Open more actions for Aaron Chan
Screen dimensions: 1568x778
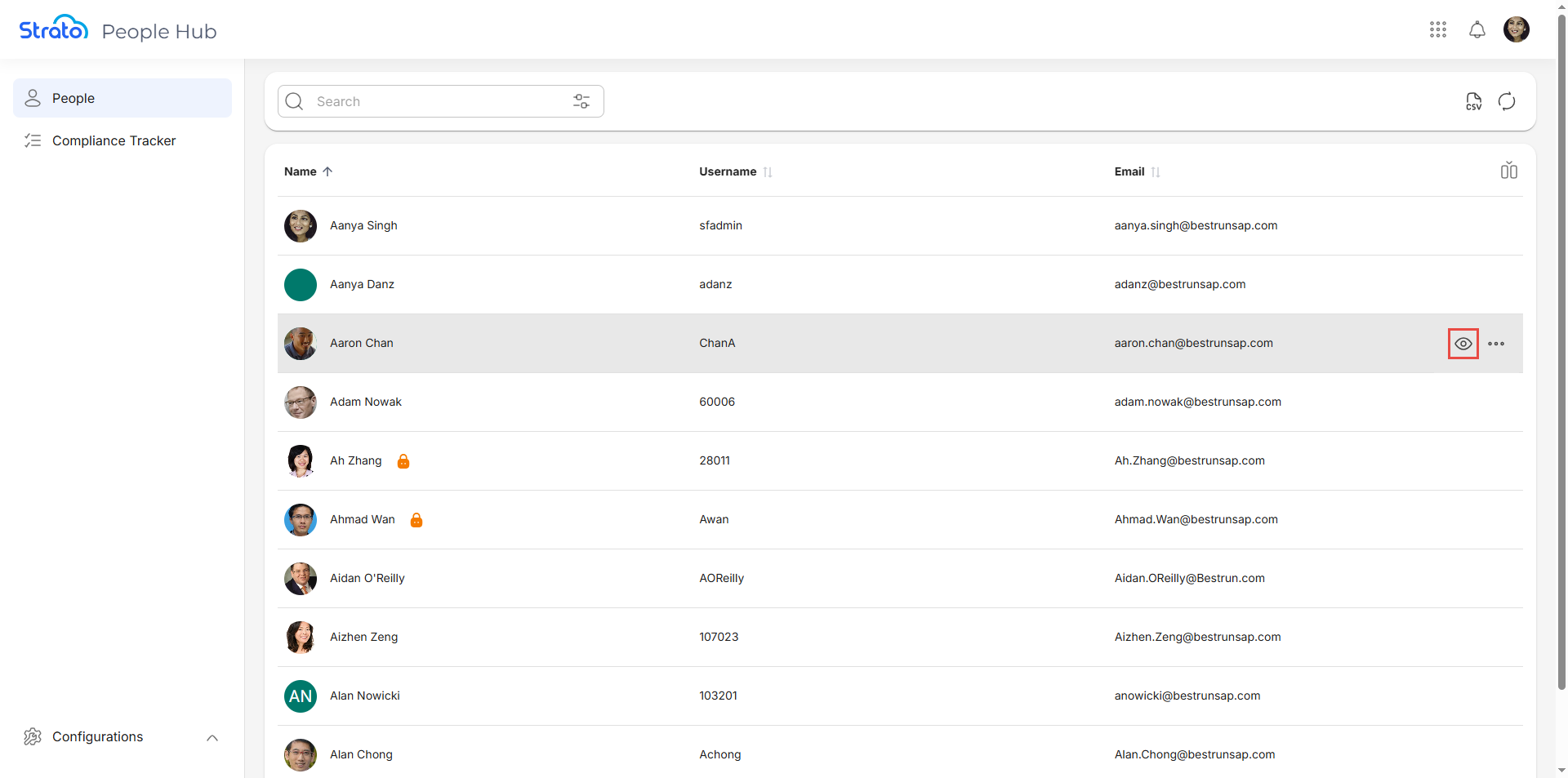click(1496, 344)
